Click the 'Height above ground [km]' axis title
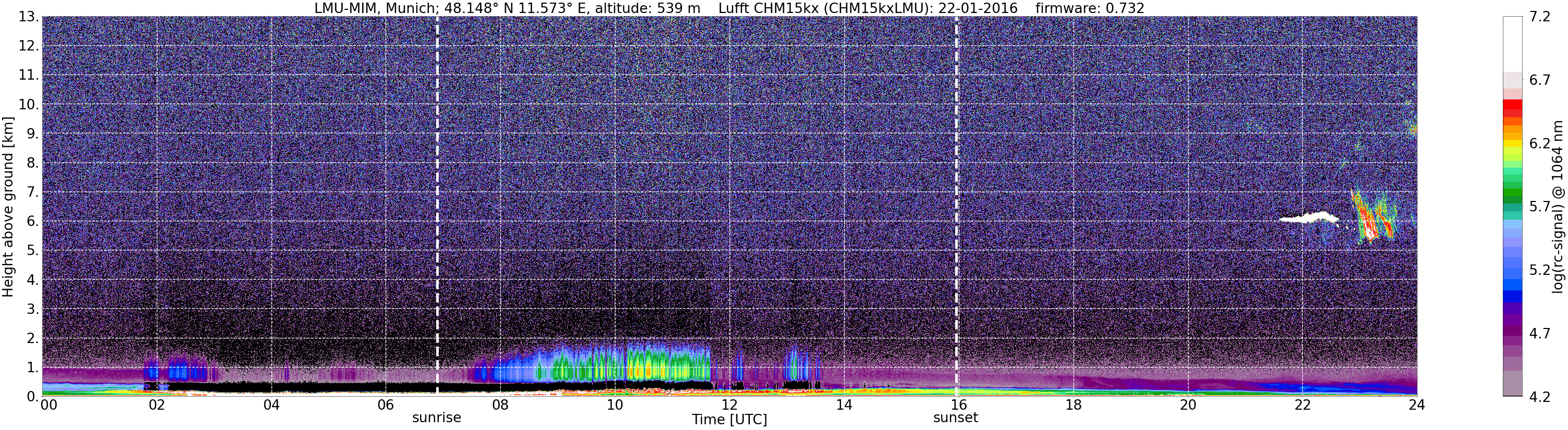 pyautogui.click(x=8, y=206)
